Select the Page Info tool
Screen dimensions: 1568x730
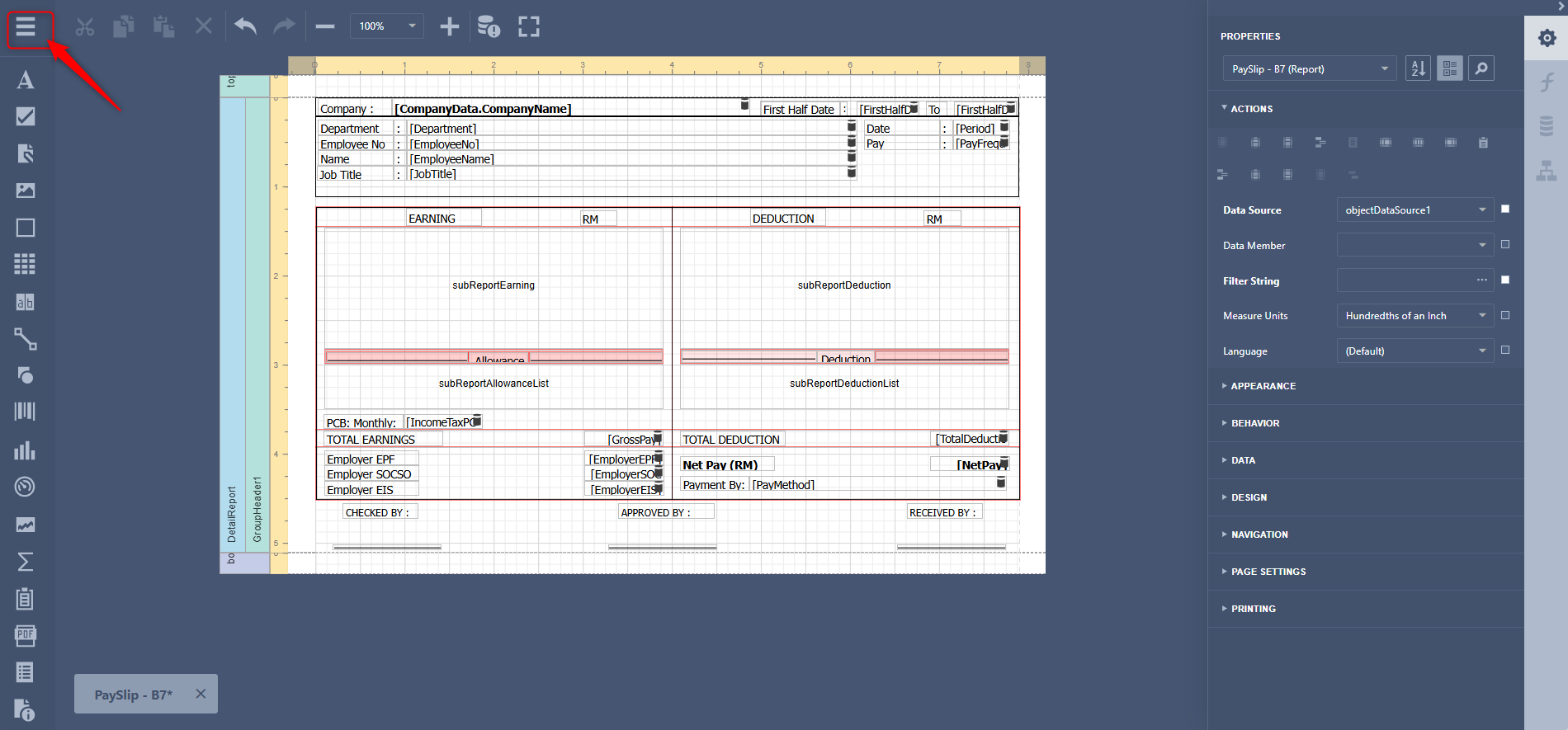(26, 709)
